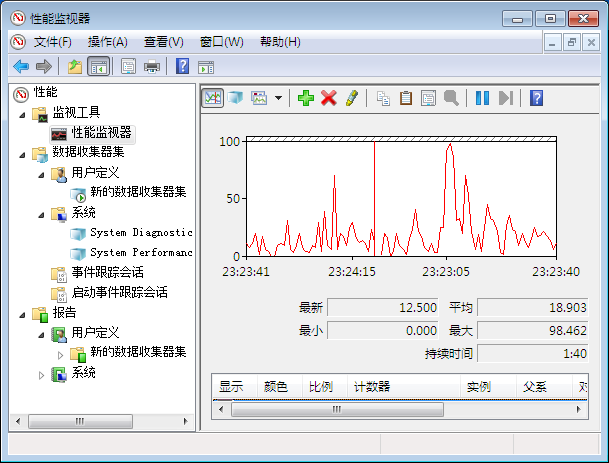609x463 pixels.
Task: Click the red vertical time marker in the graph
Action: pos(374,198)
